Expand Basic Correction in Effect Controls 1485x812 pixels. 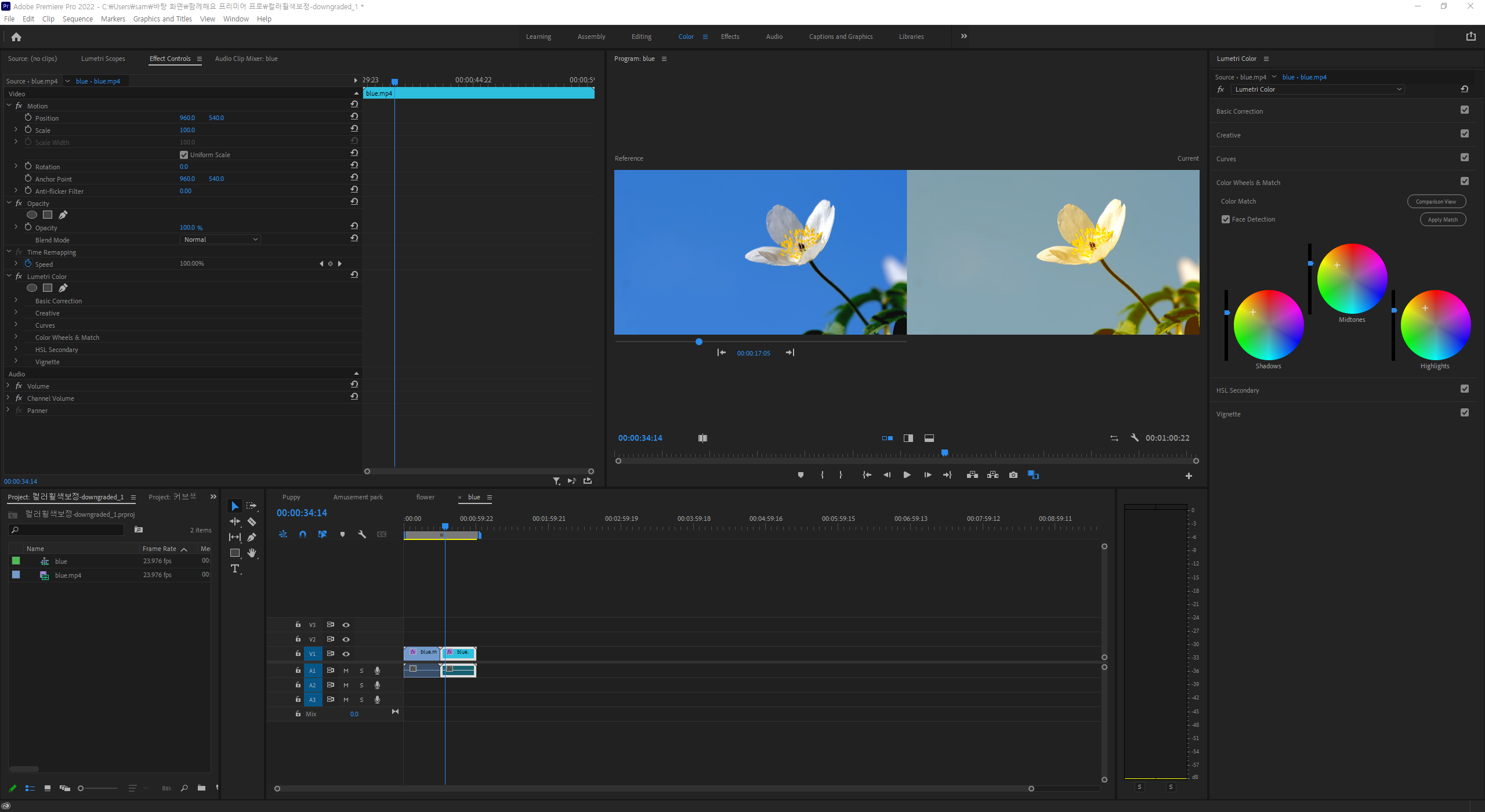(x=16, y=300)
